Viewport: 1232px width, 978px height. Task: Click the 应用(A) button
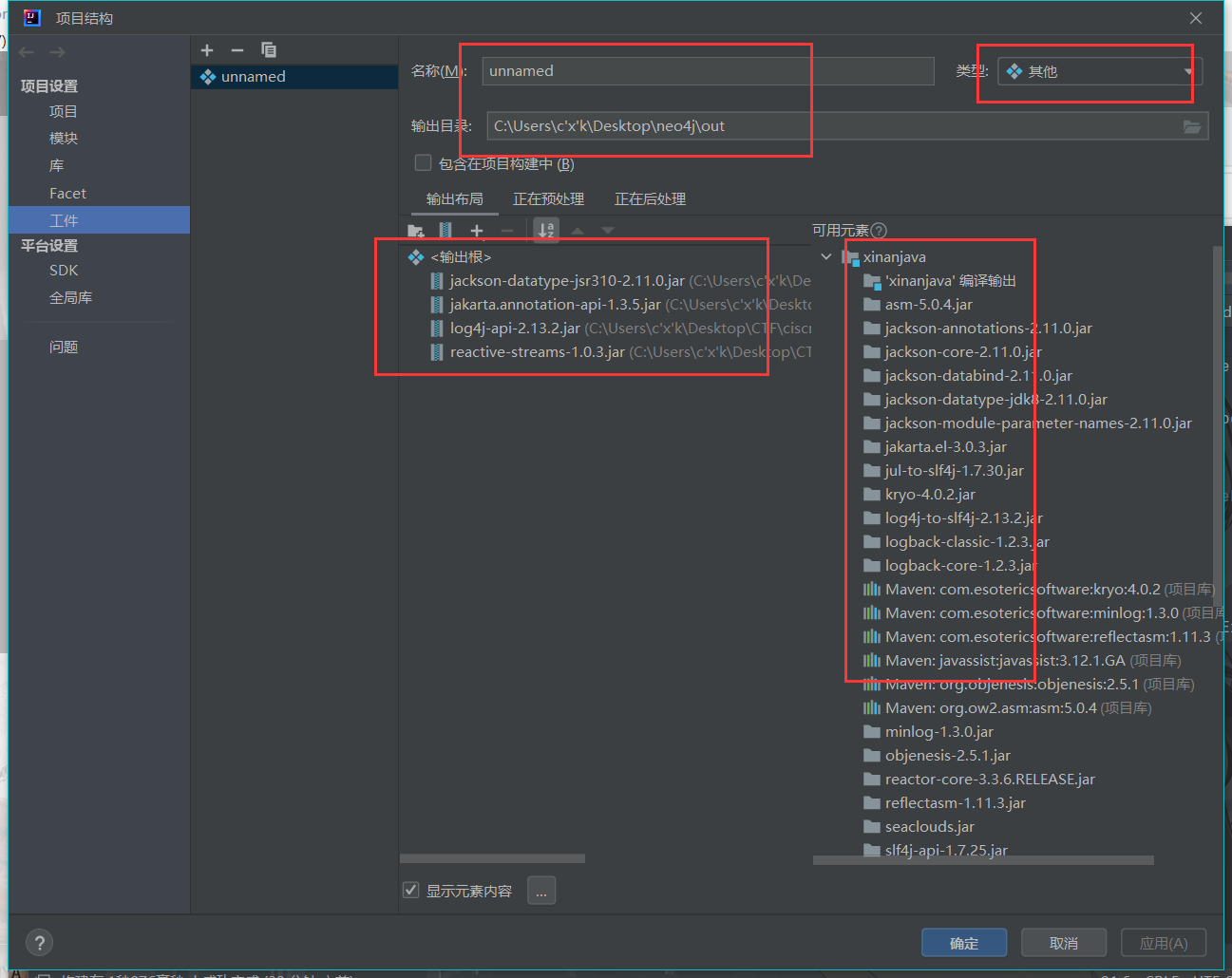coord(1164,943)
